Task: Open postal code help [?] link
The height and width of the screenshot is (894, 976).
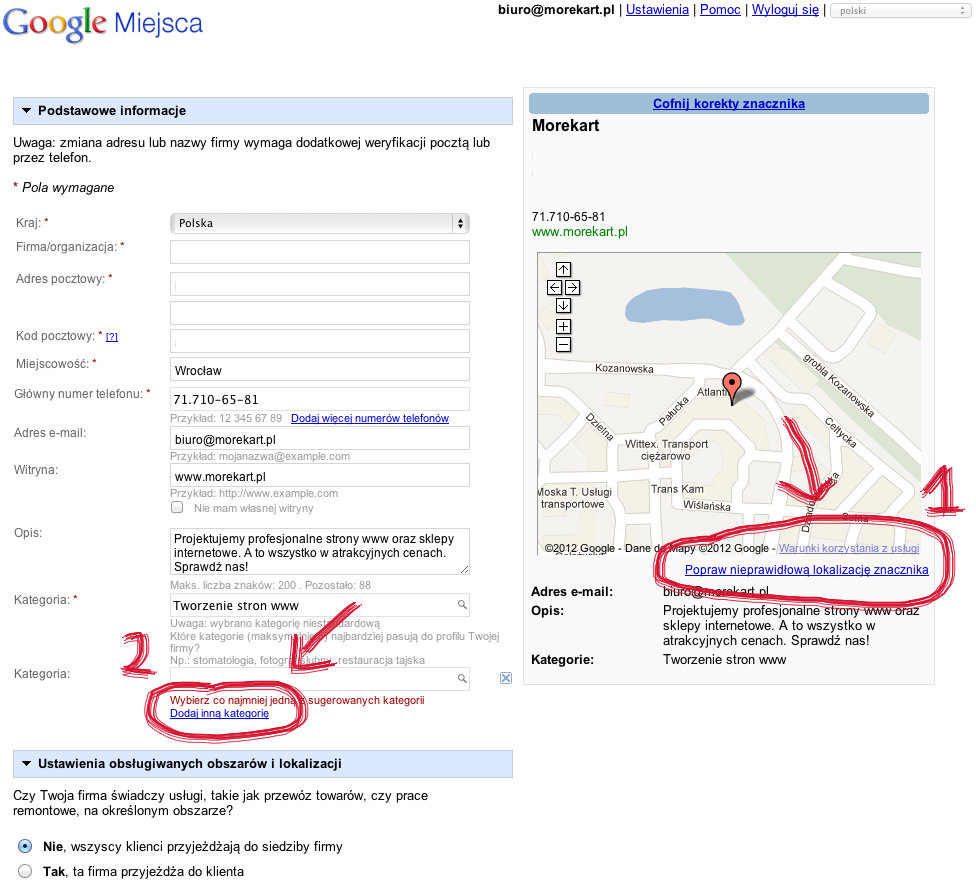Action: (x=111, y=337)
